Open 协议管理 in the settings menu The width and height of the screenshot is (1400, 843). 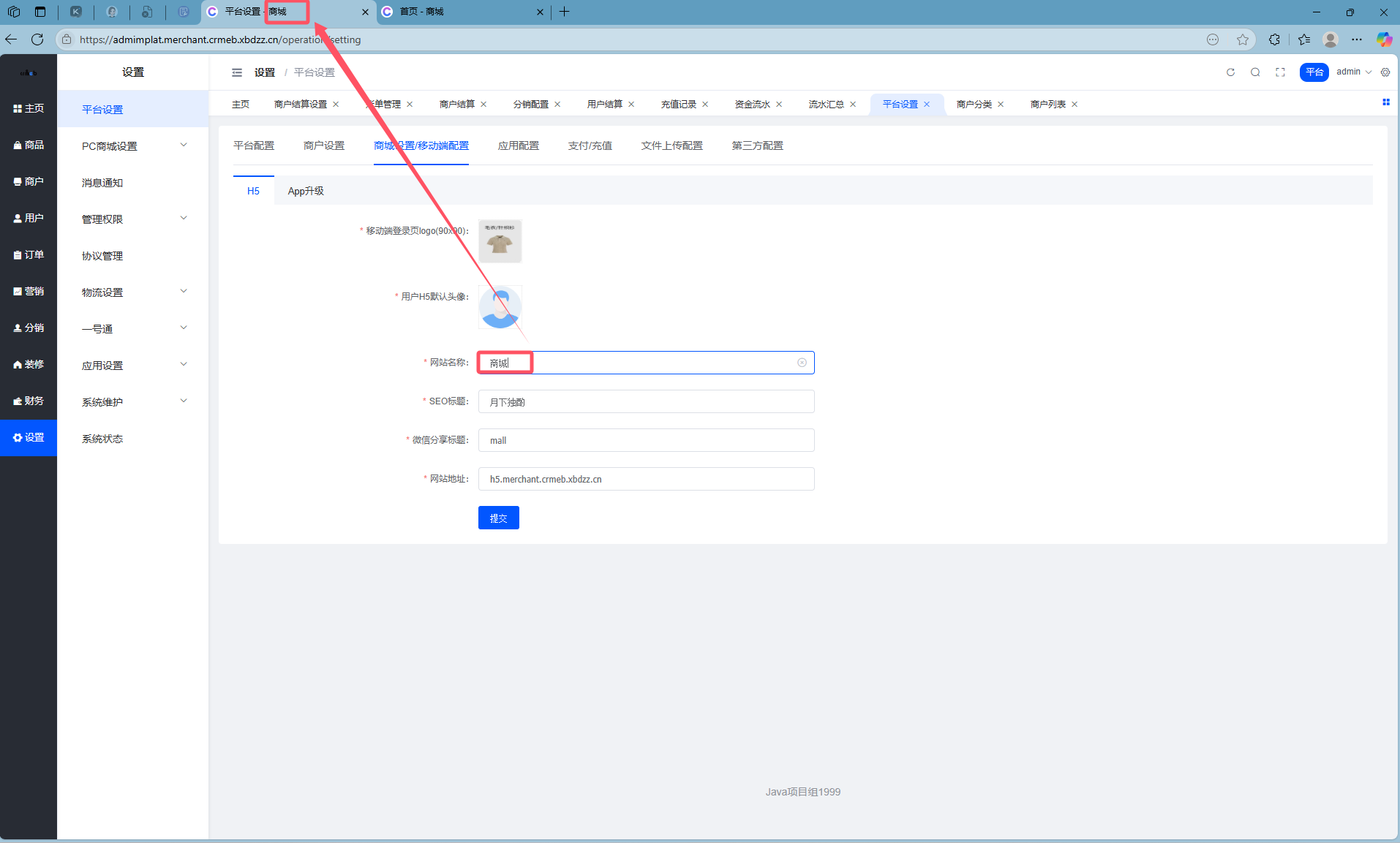click(x=102, y=255)
